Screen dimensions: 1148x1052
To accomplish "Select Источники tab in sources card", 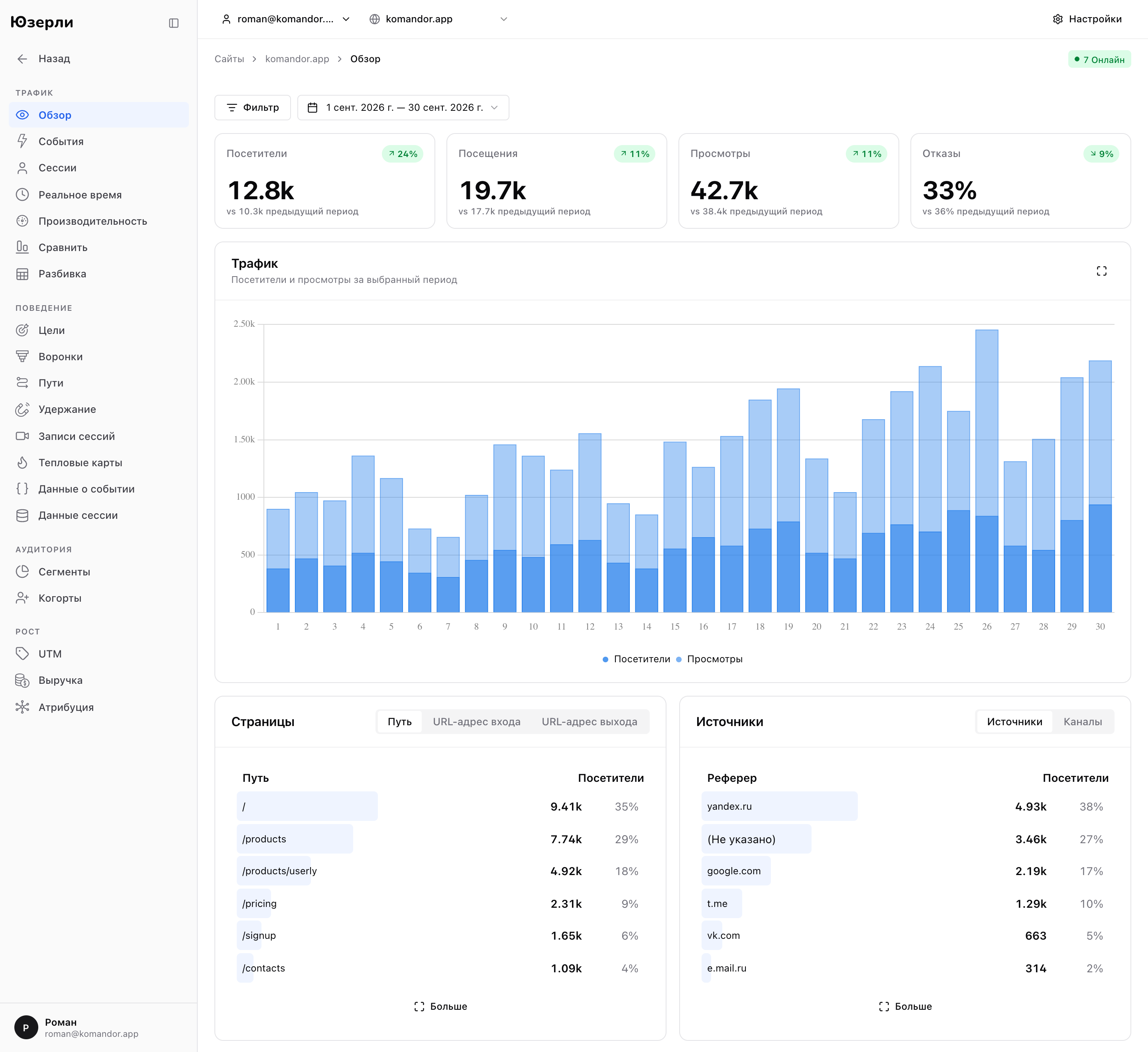I will [1014, 721].
